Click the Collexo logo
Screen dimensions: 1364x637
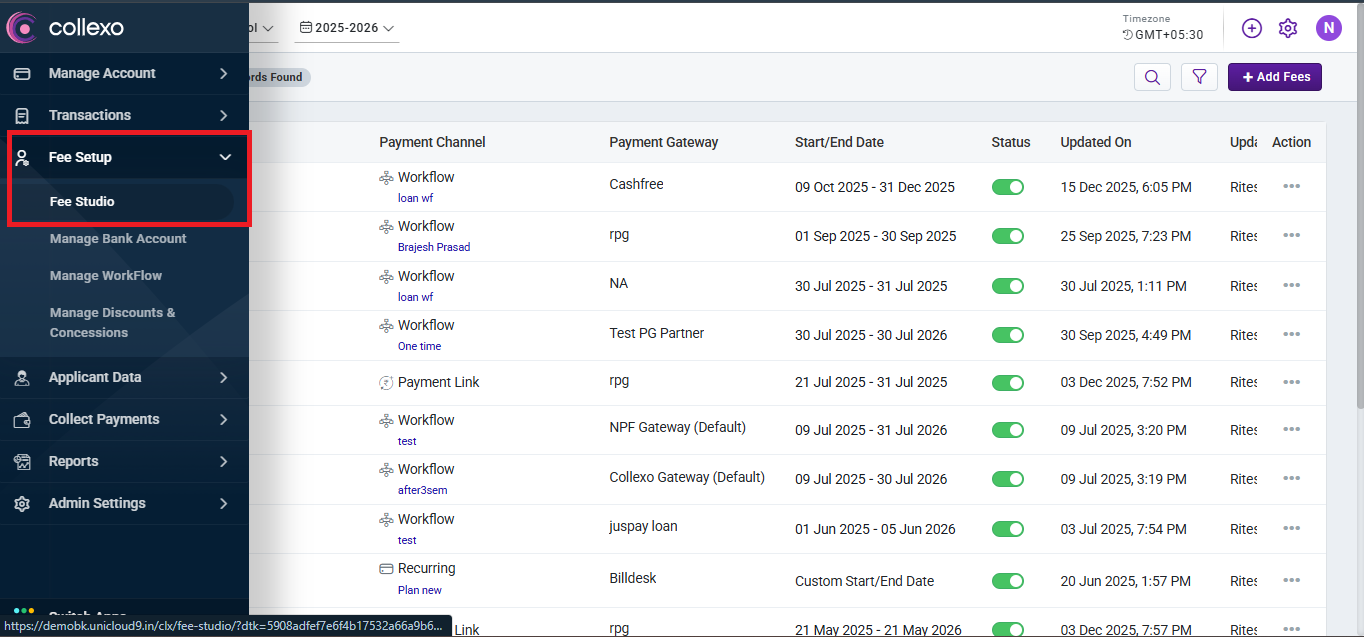pyautogui.click(x=66, y=28)
